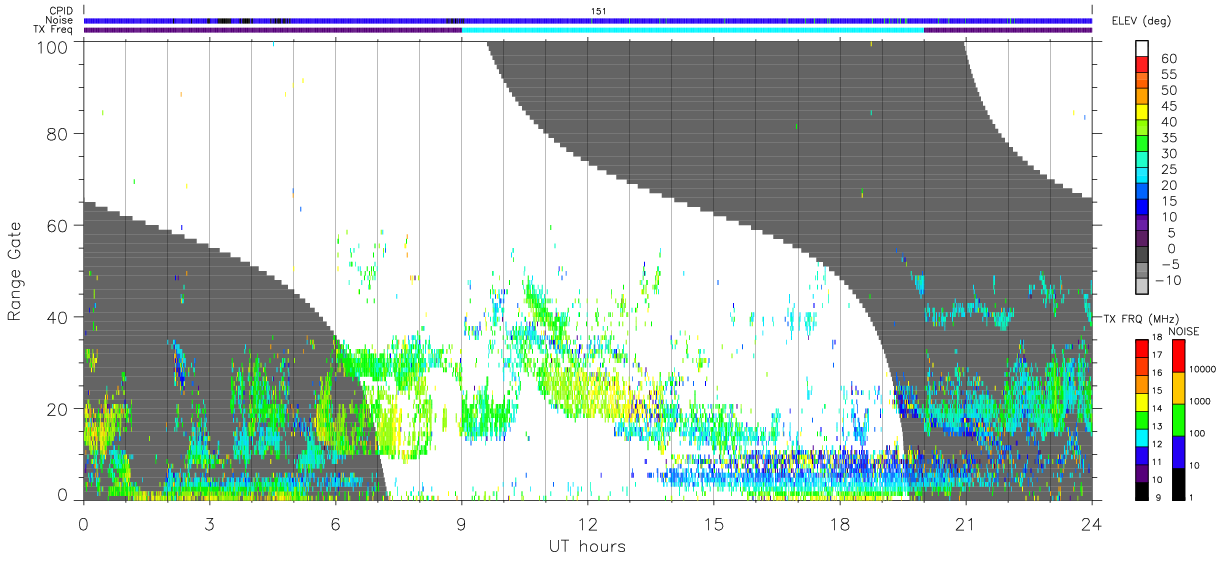Click the NOISE color bar title
The width and height of the screenshot is (1228, 567).
click(1184, 330)
